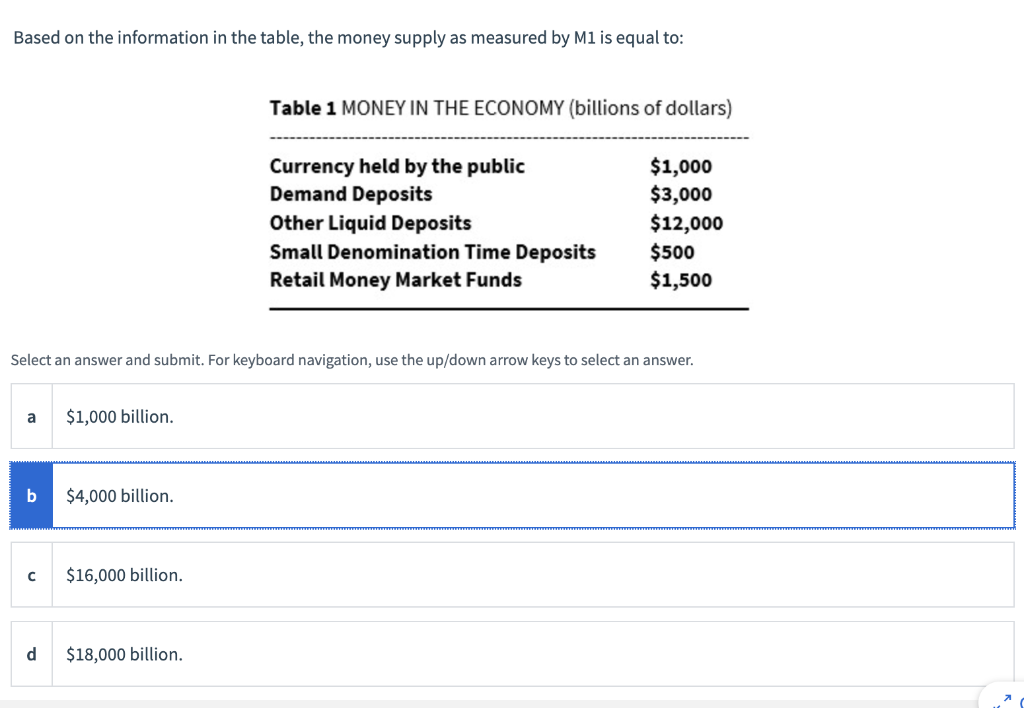Click the letter badge for answer d
The width and height of the screenshot is (1024, 708).
coord(30,654)
